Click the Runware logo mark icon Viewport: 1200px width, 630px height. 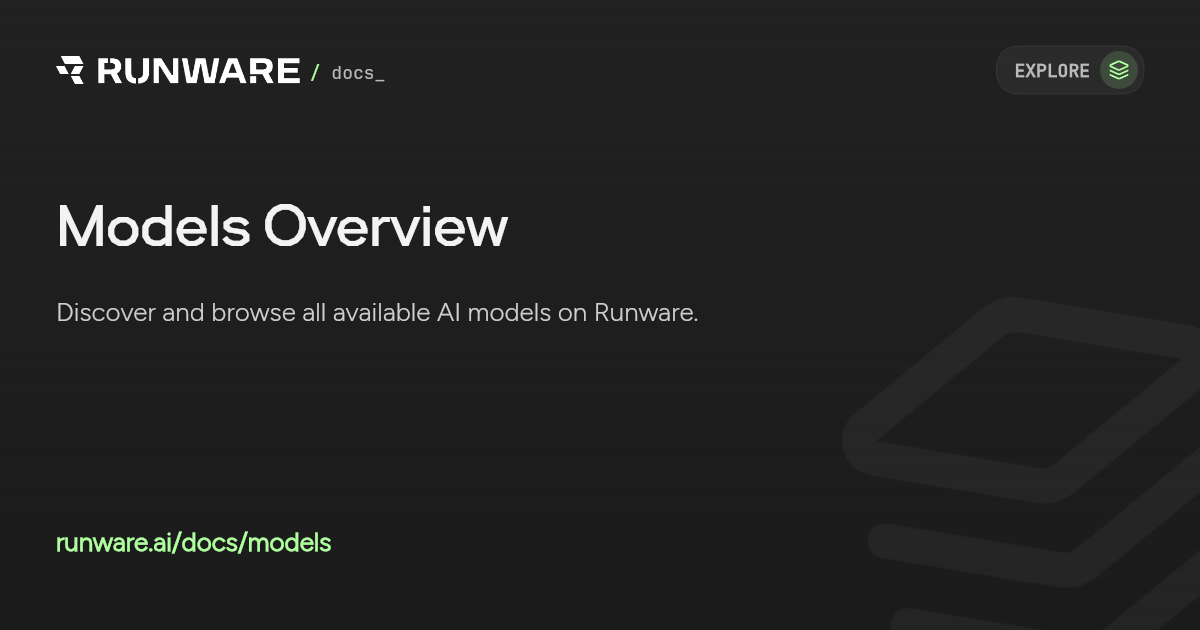(x=70, y=70)
